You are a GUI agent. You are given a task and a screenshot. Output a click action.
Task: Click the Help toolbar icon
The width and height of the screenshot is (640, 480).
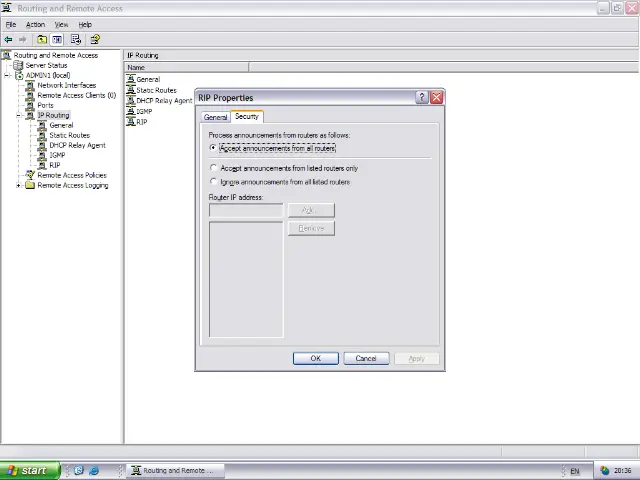95,40
